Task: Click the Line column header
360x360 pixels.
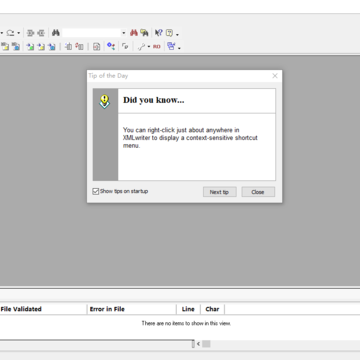Action: click(188, 309)
